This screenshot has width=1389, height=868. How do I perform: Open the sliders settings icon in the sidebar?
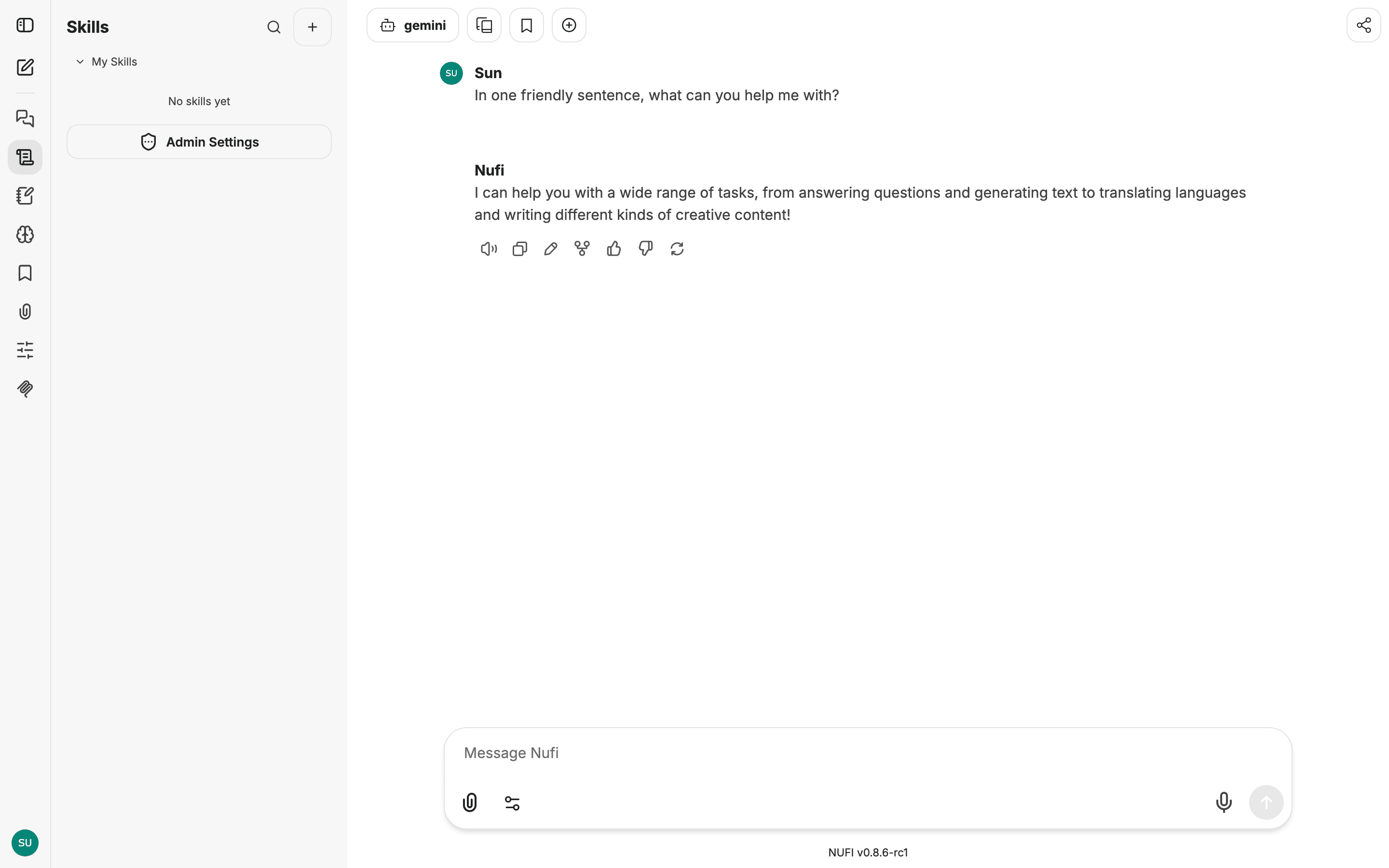pyautogui.click(x=25, y=350)
